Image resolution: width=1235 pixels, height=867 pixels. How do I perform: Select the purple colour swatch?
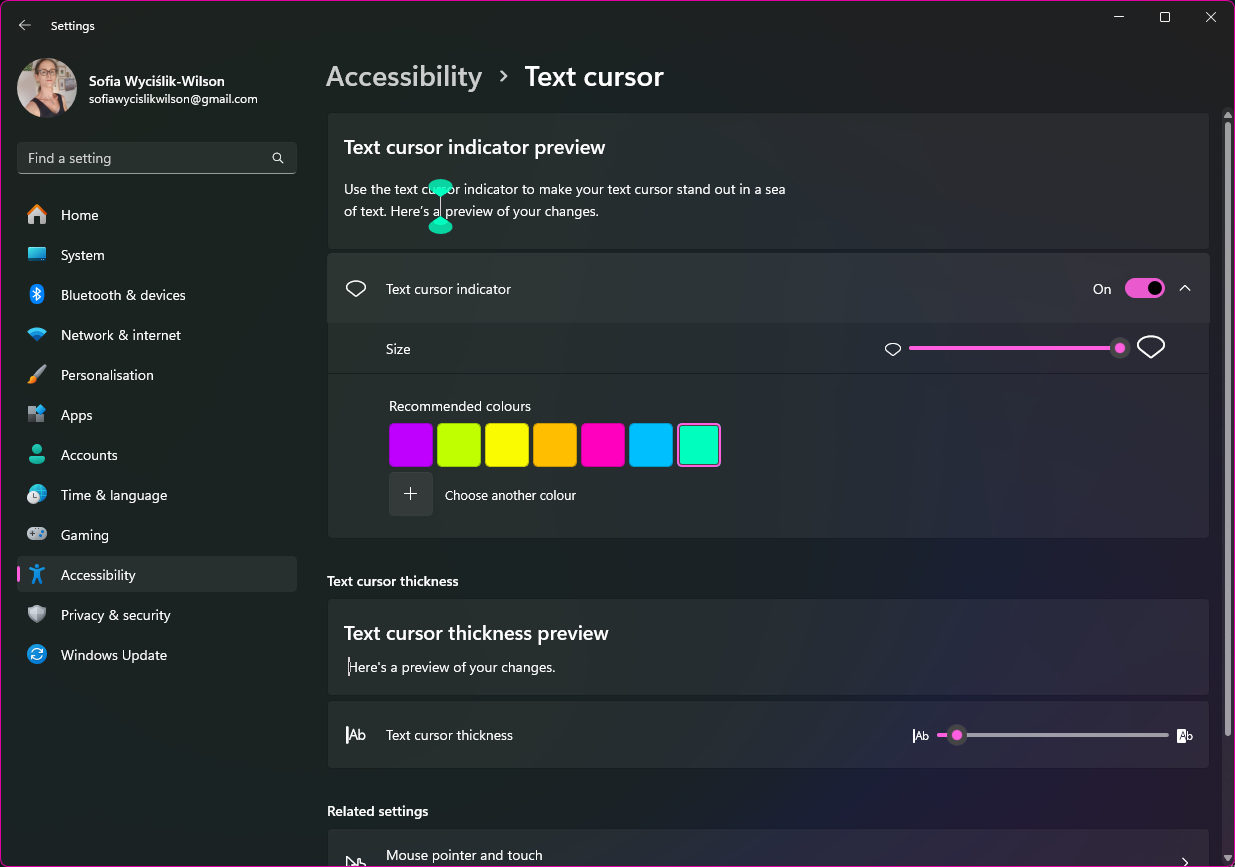411,445
